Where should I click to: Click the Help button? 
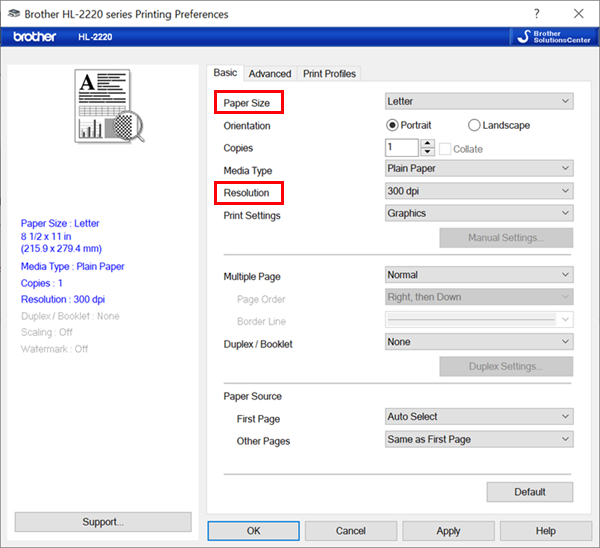pos(546,531)
